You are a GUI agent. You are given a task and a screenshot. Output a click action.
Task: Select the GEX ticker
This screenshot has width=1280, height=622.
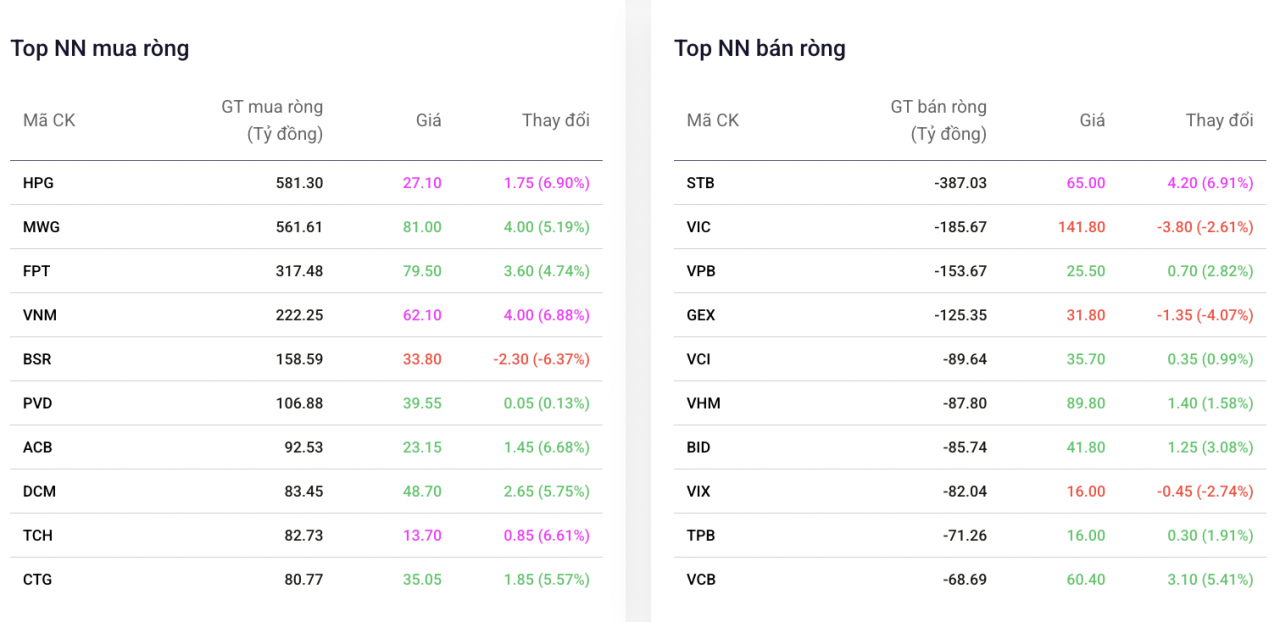pyautogui.click(x=701, y=315)
